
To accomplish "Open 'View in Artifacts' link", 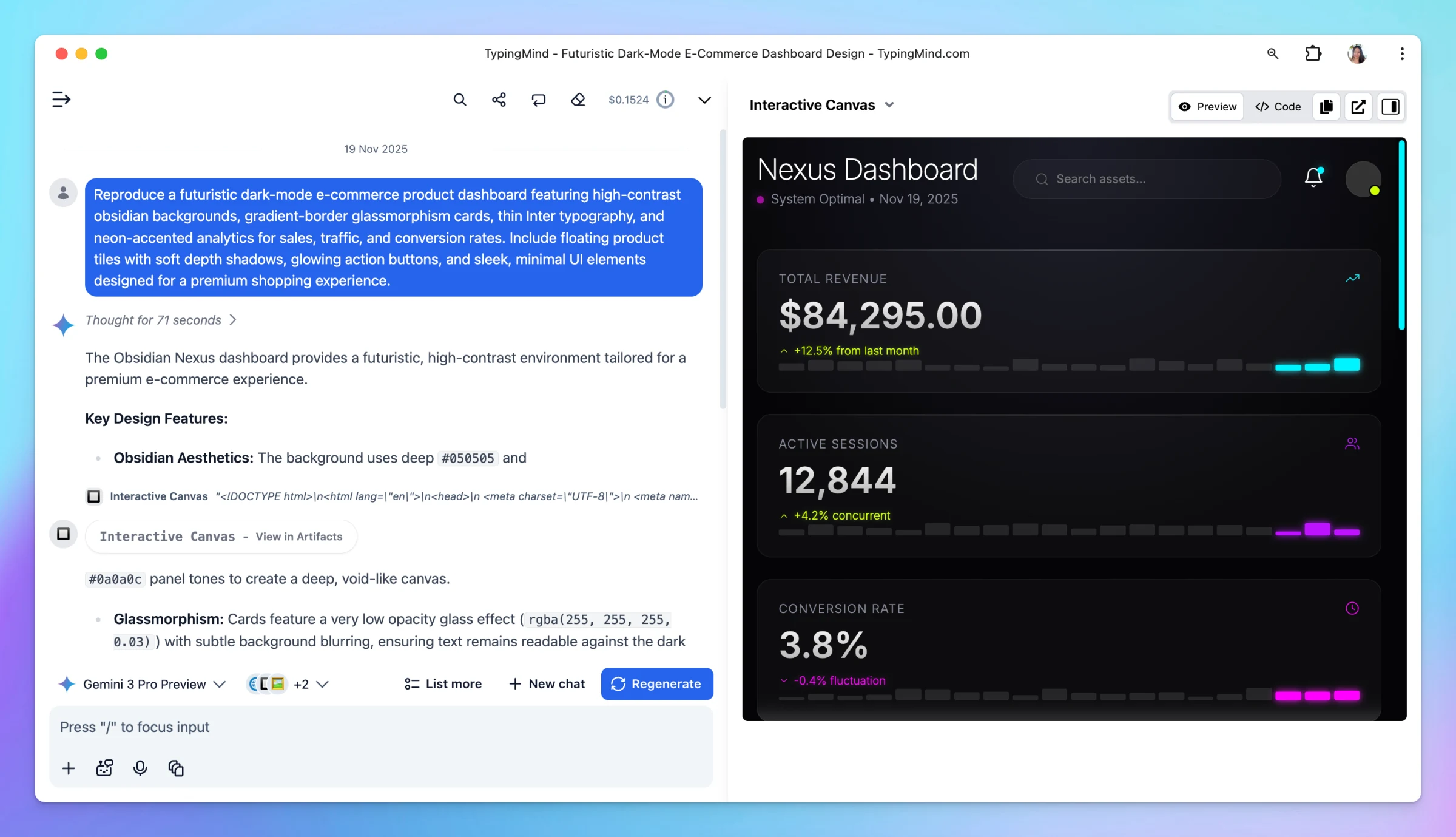I will click(x=298, y=537).
